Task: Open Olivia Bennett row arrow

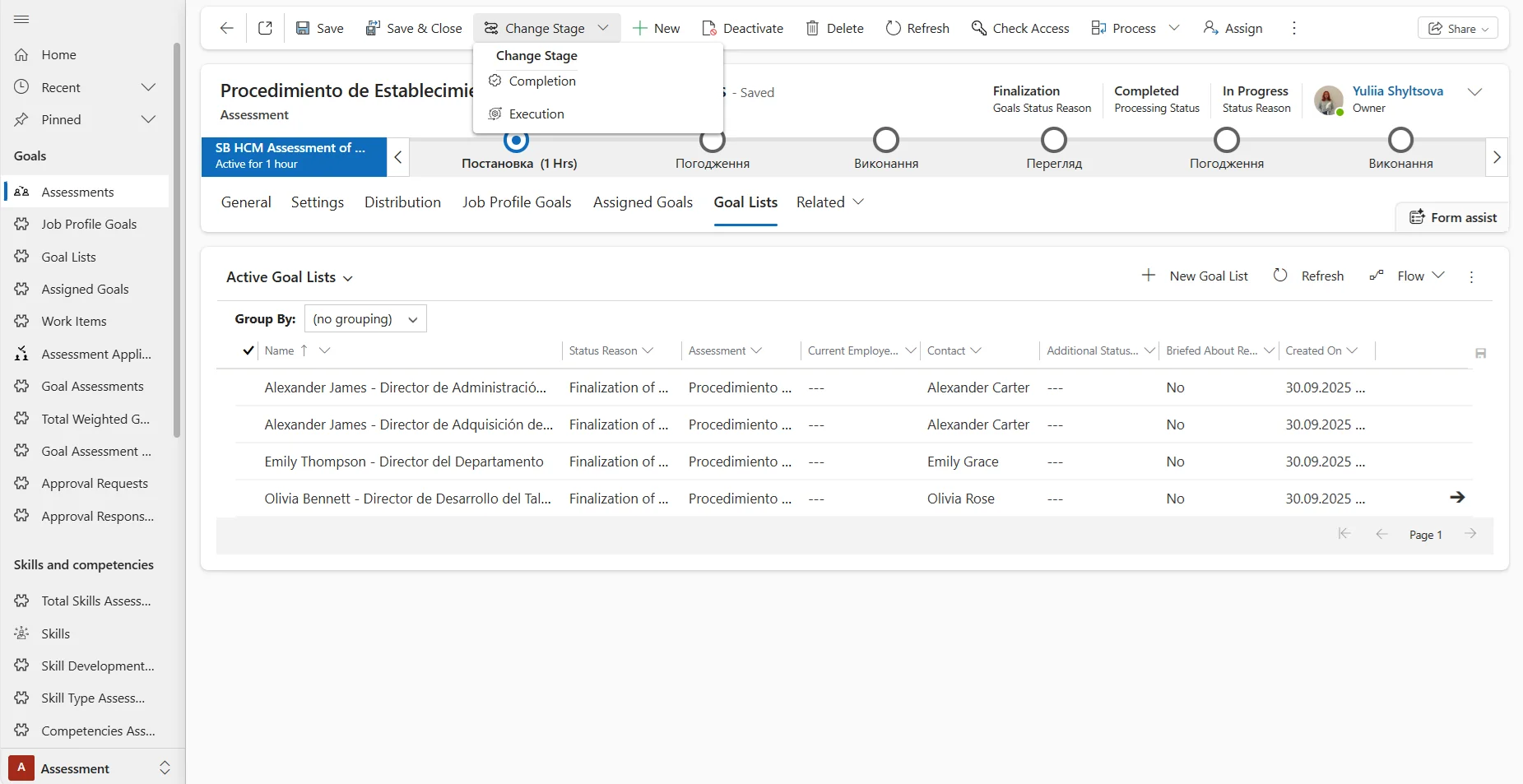Action: click(1456, 497)
